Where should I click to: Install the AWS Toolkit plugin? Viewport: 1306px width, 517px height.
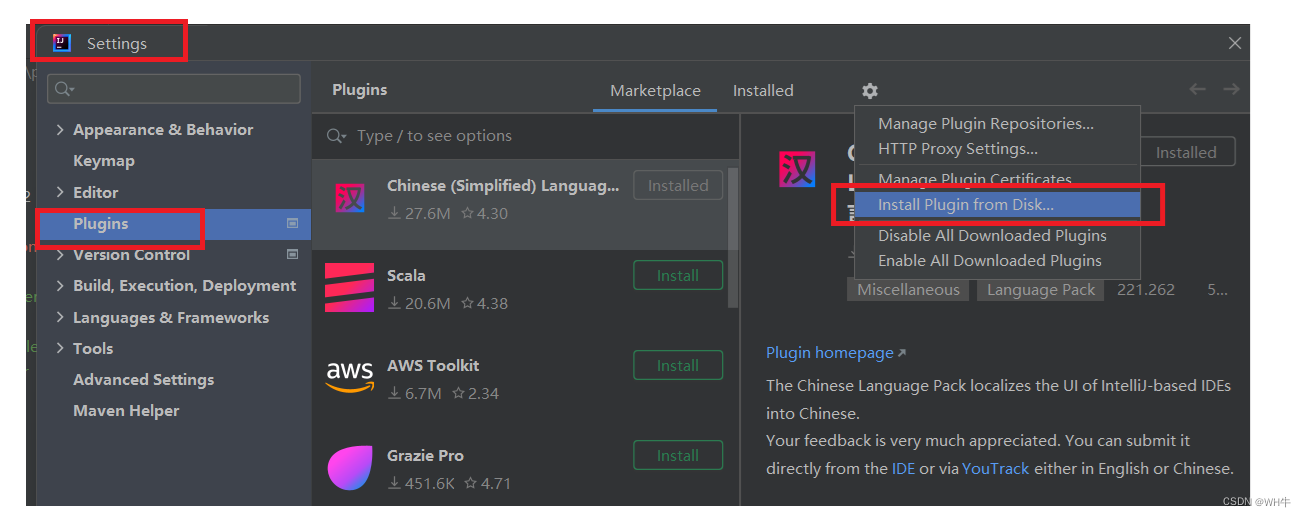tap(678, 365)
